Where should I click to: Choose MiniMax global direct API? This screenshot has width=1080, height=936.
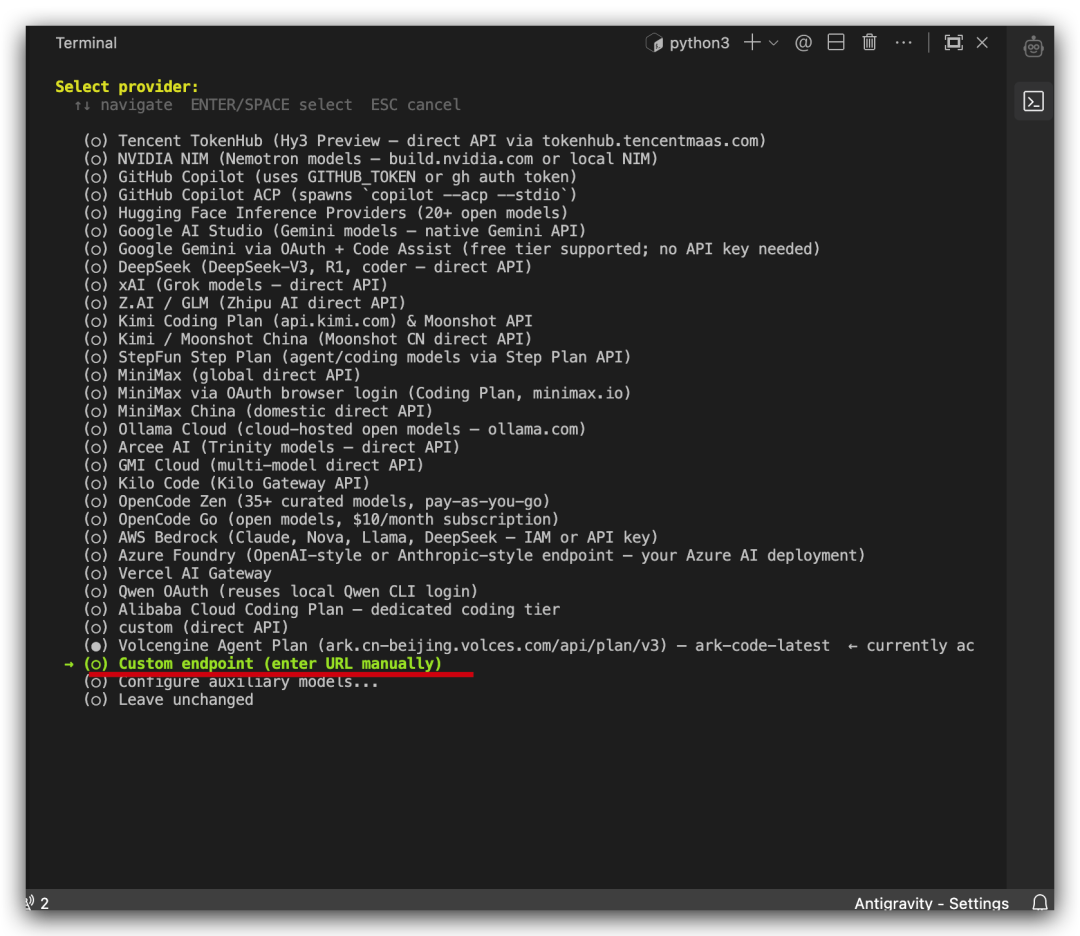(x=222, y=375)
